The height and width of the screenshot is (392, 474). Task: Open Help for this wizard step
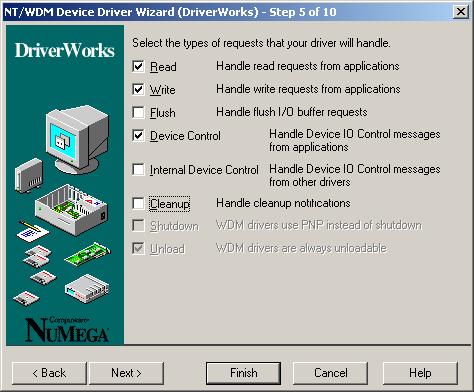(420, 373)
